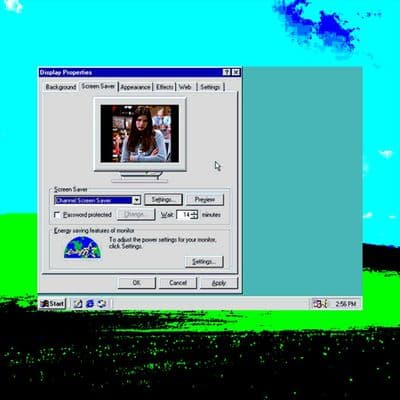Open energy saving Settings button
Viewport: 400px width, 400px height.
[204, 262]
